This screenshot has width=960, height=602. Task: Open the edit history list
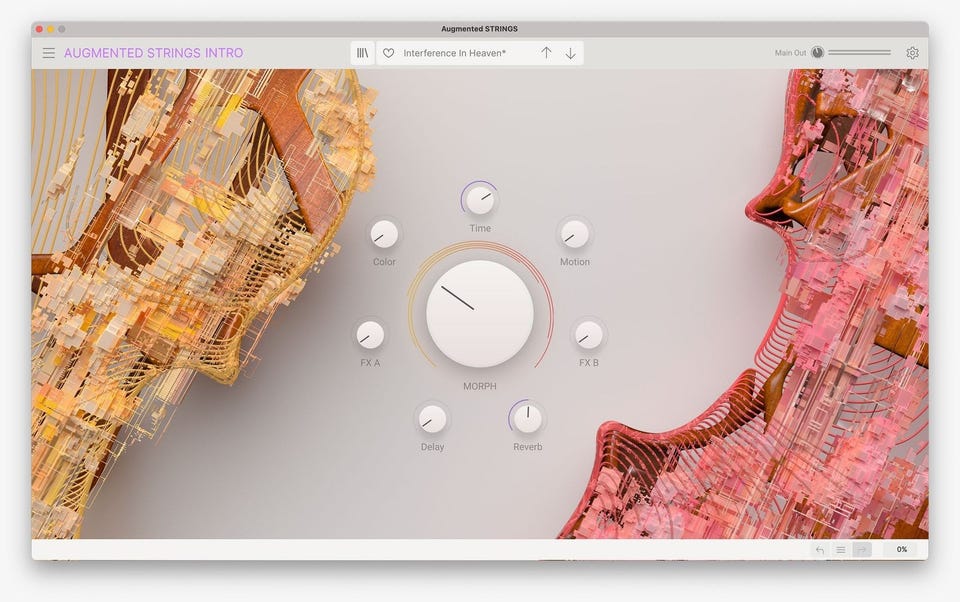841,550
